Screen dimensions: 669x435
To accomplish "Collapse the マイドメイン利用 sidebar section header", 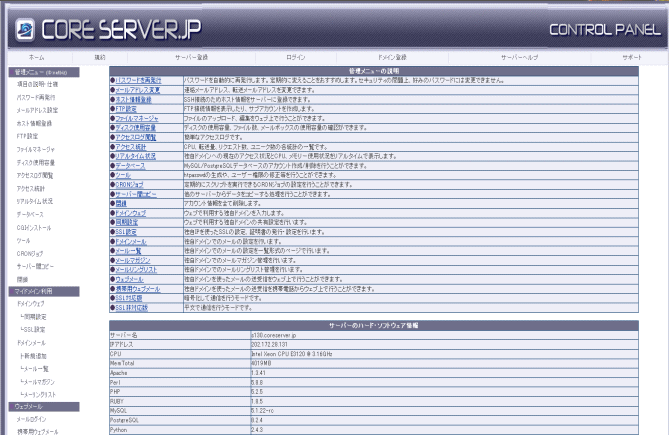I will click(38, 290).
